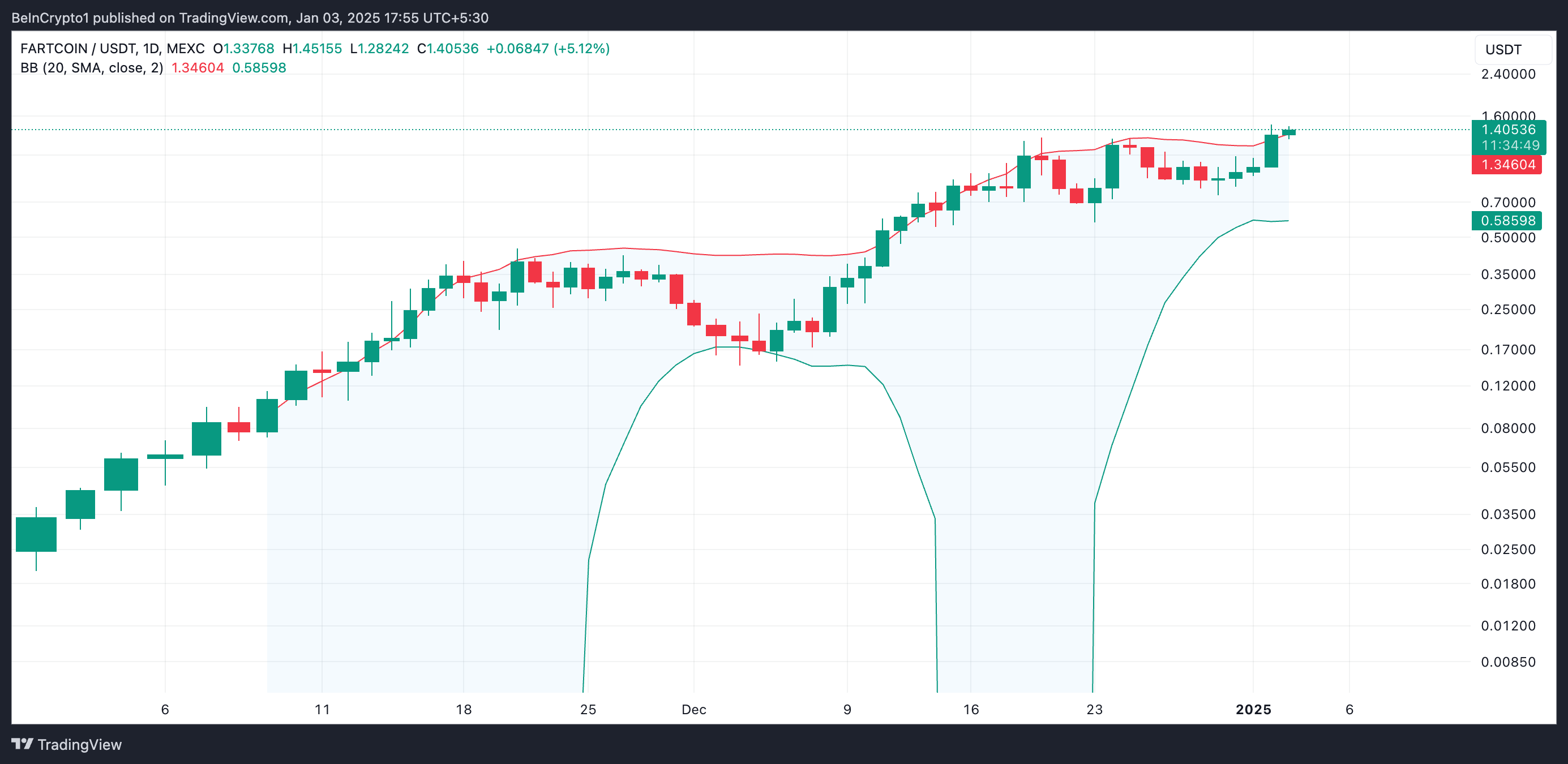Click the 18 date label on time axis

[x=463, y=709]
